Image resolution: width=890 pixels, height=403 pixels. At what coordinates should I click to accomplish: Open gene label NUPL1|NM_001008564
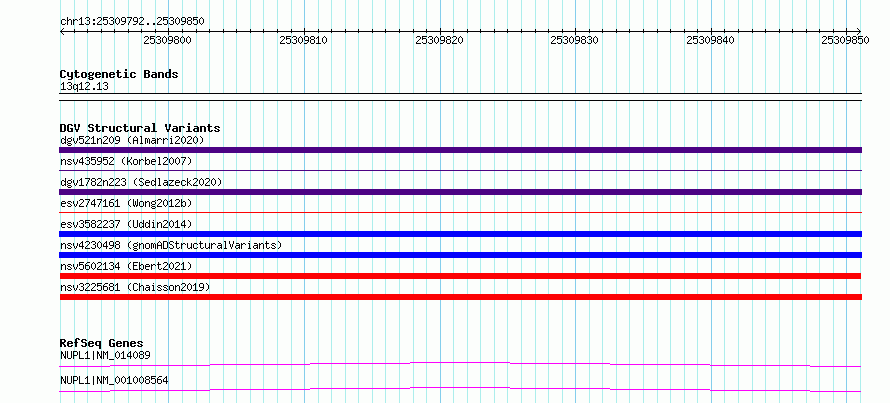[114, 380]
